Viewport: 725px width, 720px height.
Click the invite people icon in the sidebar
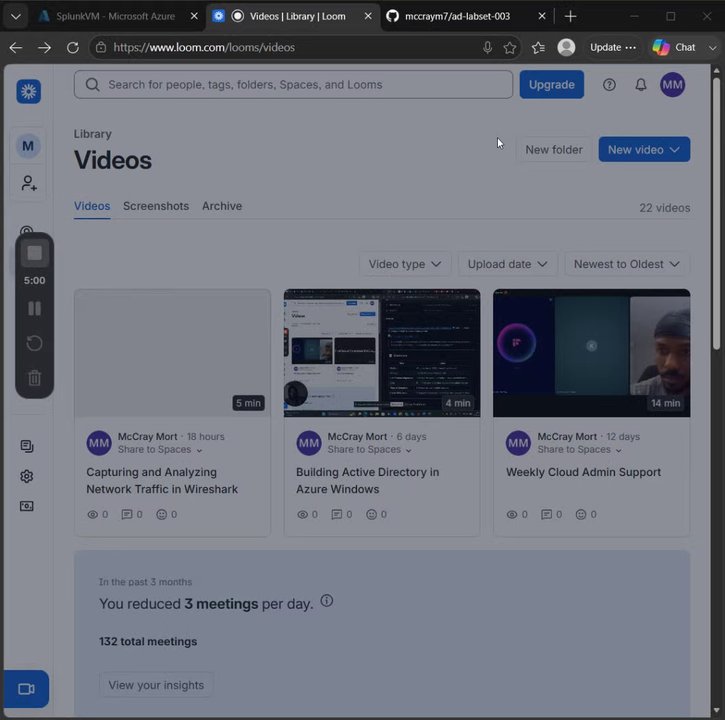pyautogui.click(x=28, y=183)
